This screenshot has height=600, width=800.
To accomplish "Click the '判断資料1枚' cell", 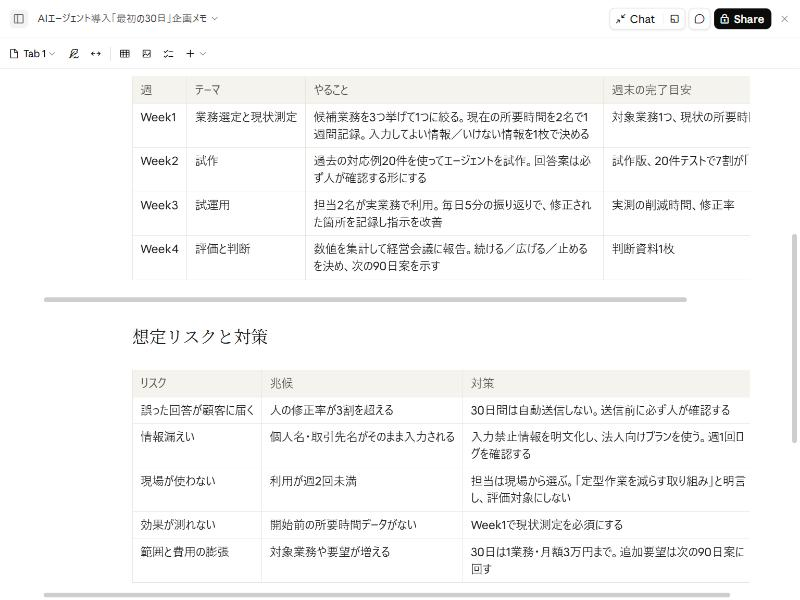I will (677, 257).
